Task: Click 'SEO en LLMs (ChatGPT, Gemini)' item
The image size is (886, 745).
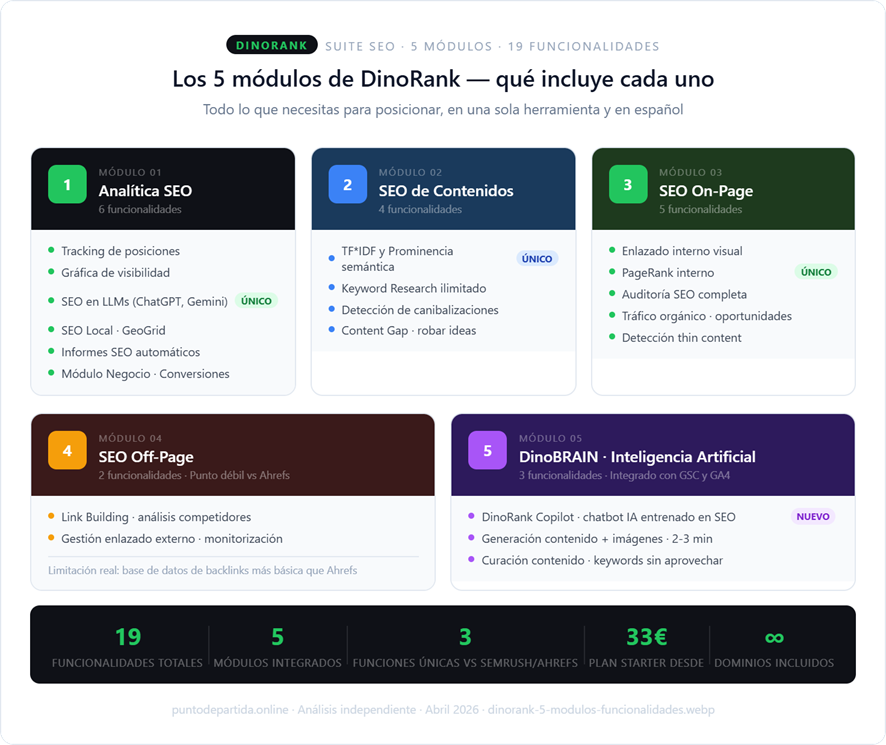Action: [144, 302]
